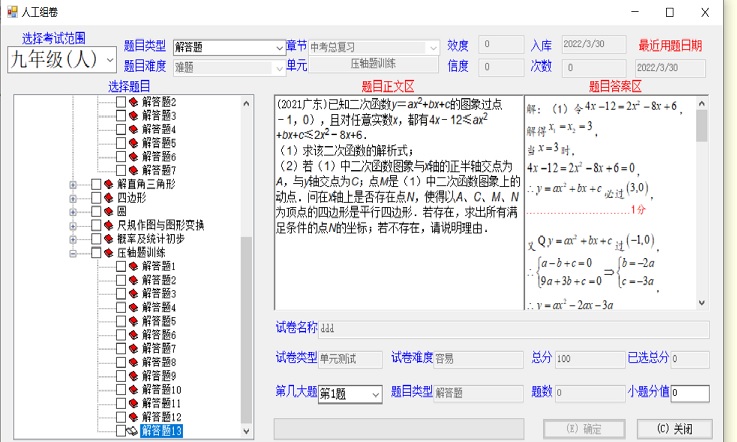
Task: Click the answer area scrollbar up arrow
Action: coord(702,103)
